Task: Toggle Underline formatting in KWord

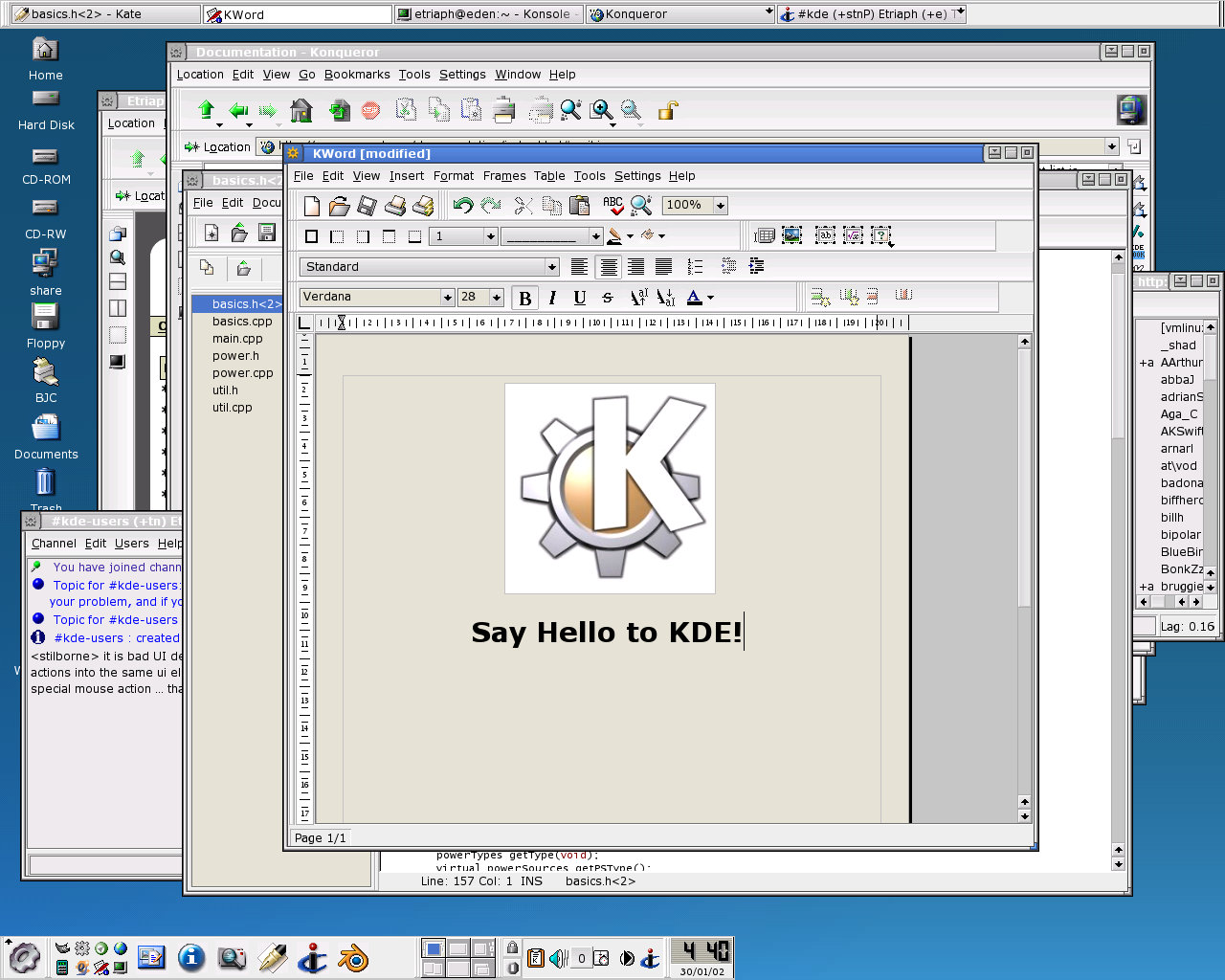Action: (x=580, y=298)
